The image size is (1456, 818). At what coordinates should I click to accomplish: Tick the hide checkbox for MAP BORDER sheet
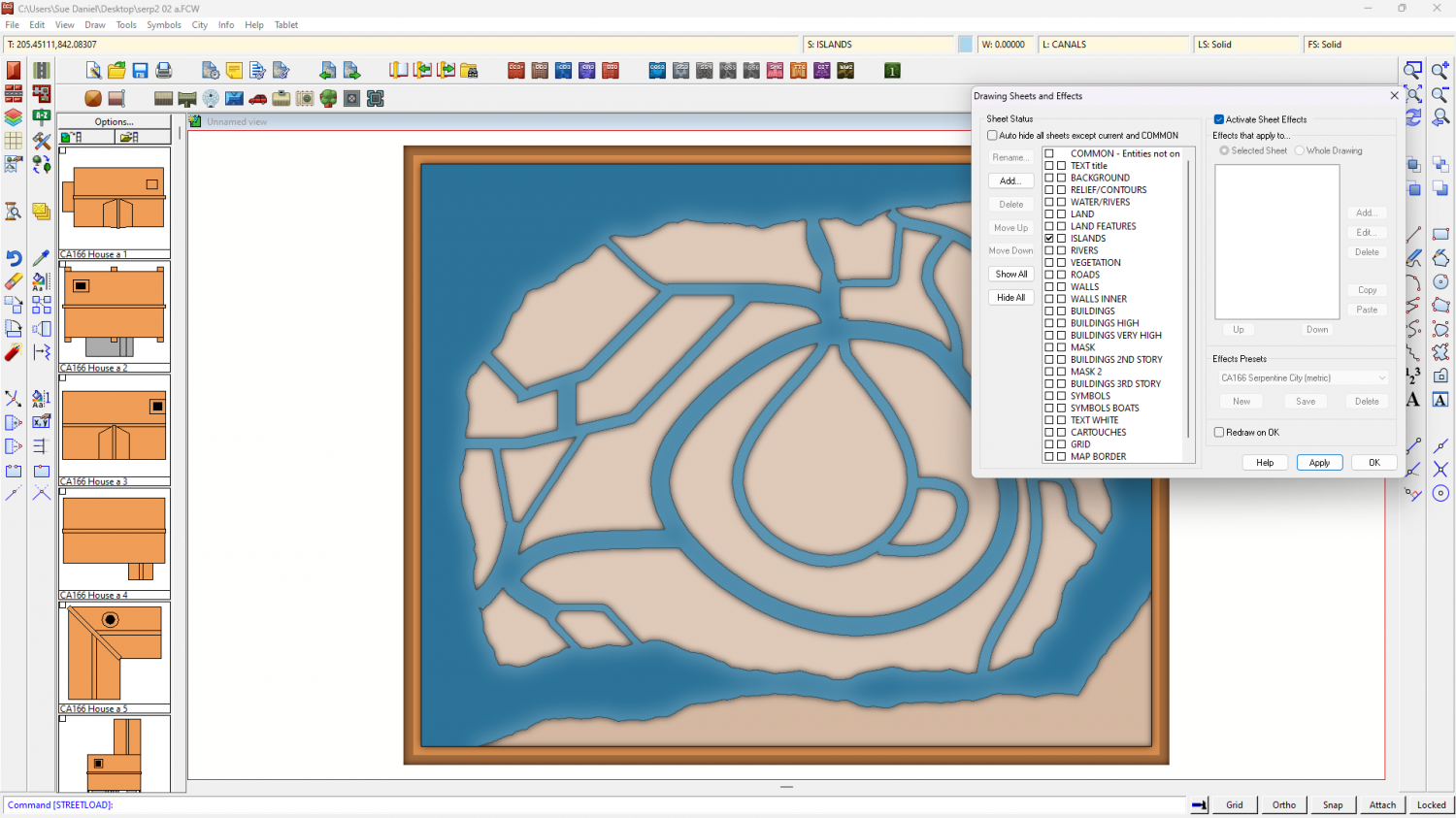(1061, 456)
